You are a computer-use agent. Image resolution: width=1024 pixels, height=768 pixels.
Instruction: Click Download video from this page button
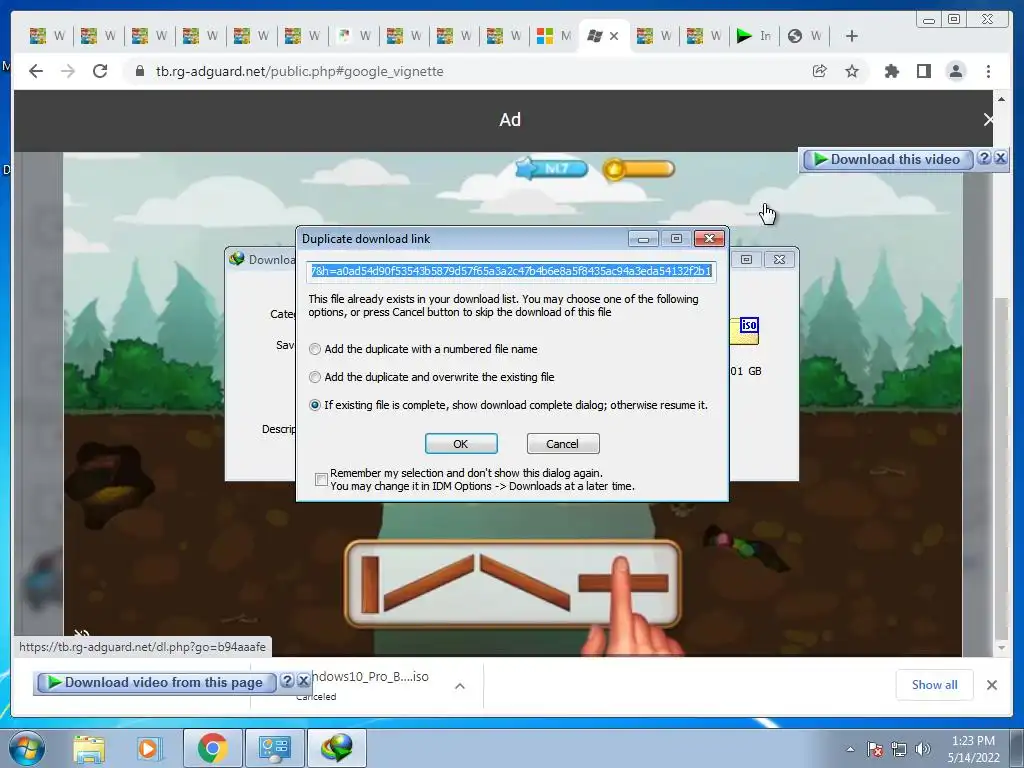point(157,682)
